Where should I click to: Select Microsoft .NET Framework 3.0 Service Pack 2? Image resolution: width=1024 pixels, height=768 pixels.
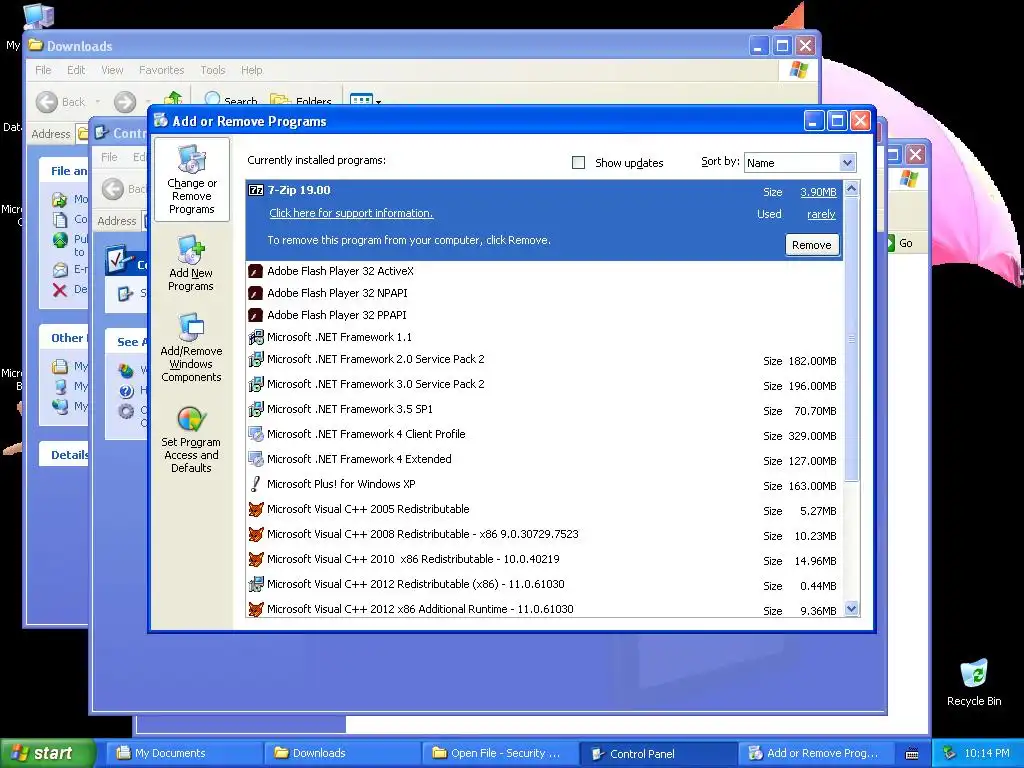coord(544,385)
